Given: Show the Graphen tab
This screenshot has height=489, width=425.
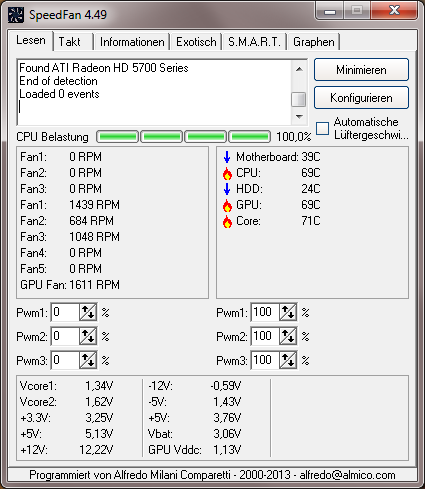Looking at the screenshot, I should coord(314,42).
